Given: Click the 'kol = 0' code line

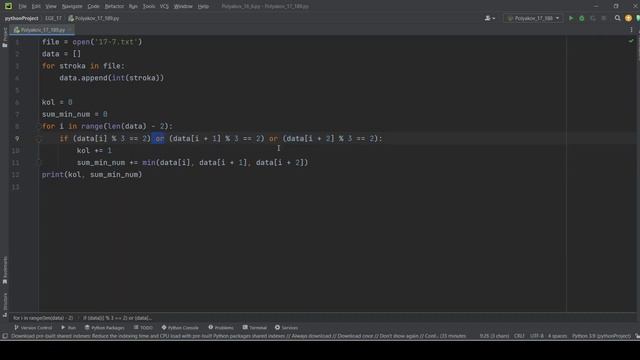Looking at the screenshot, I should click(x=57, y=102).
